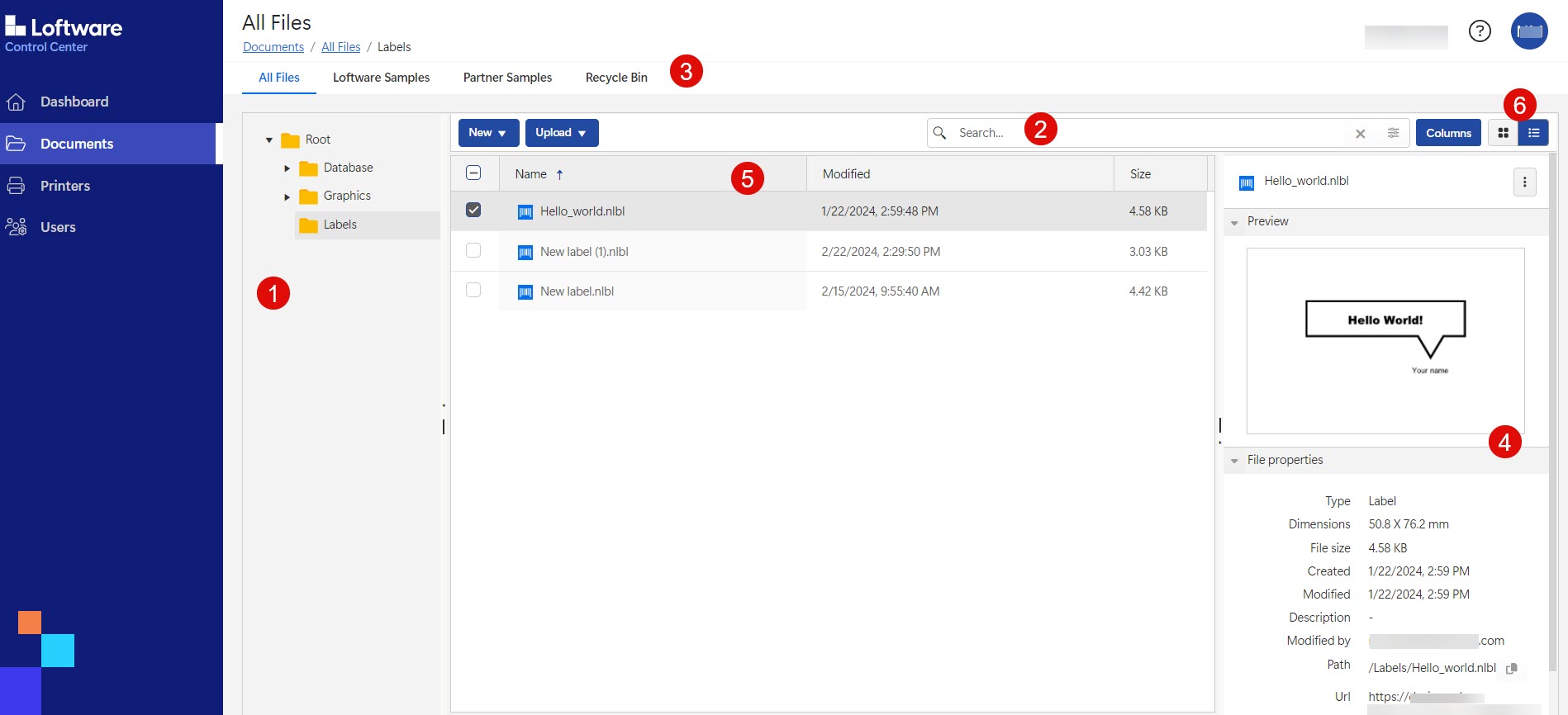Expand the Database folder arrow
The width and height of the screenshot is (1568, 715).
click(x=287, y=168)
